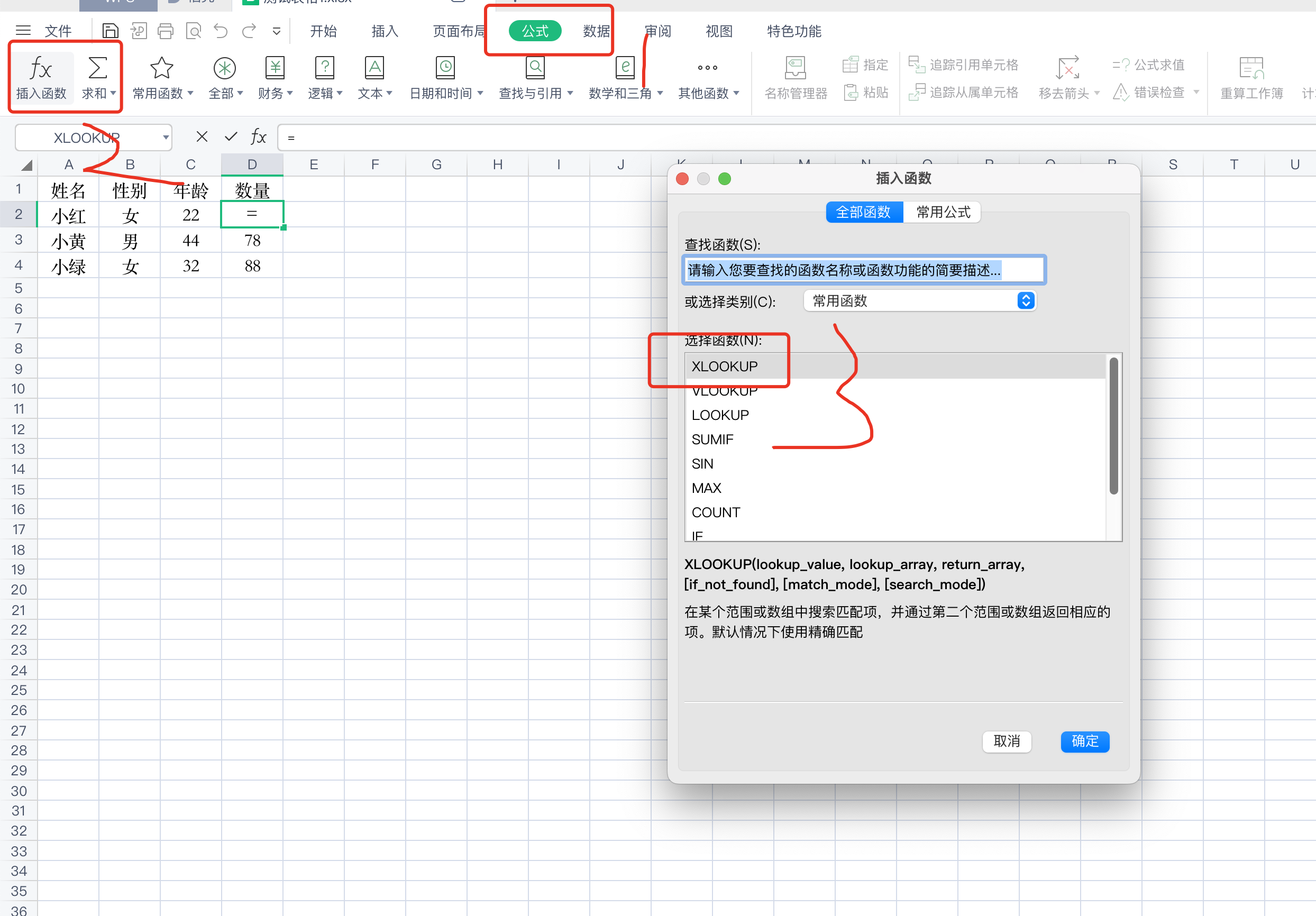Click the dialog function list scrollbar
Screen dimensions: 1316x916
pyautogui.click(x=1113, y=425)
